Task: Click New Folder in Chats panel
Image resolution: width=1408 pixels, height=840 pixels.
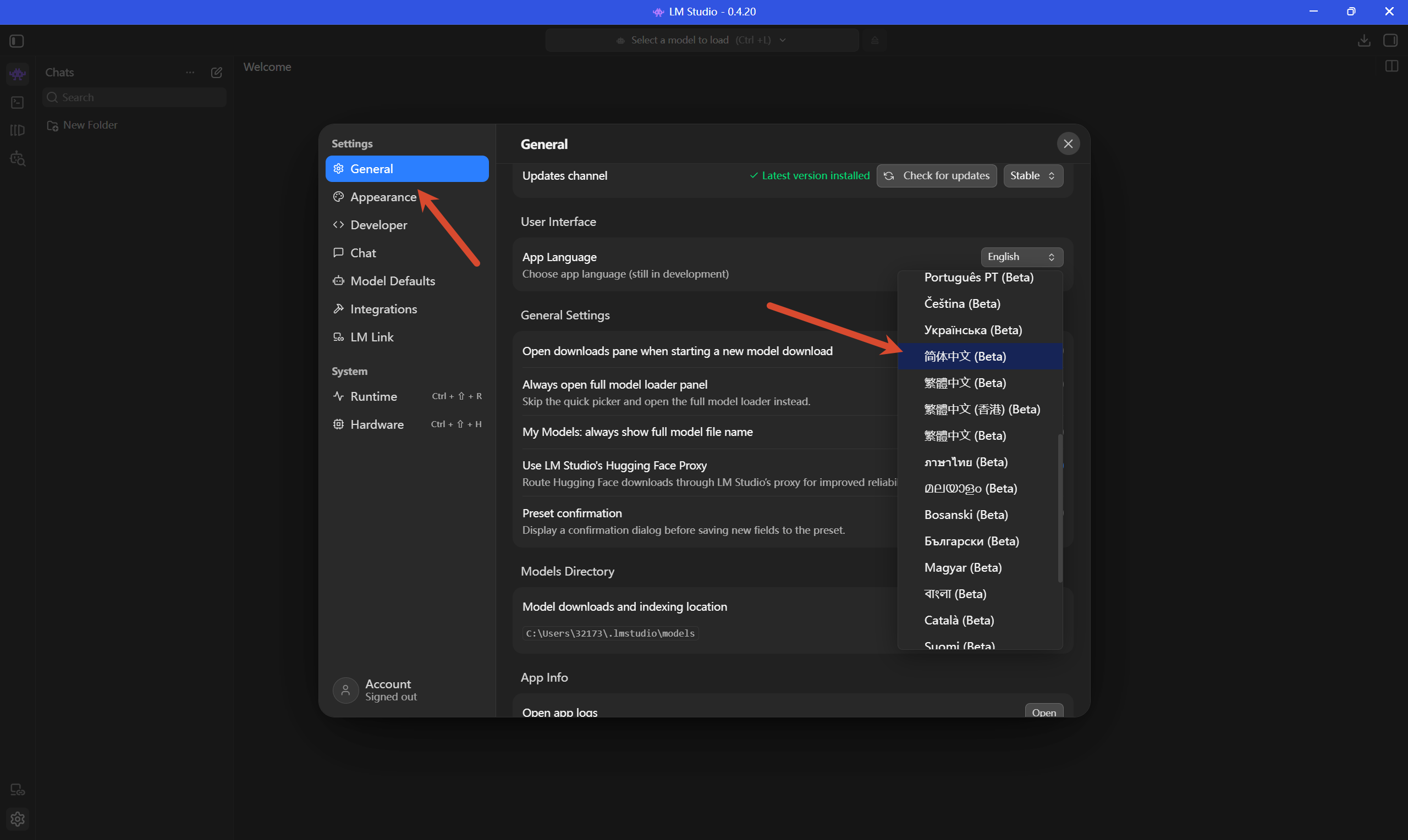Action: click(82, 125)
